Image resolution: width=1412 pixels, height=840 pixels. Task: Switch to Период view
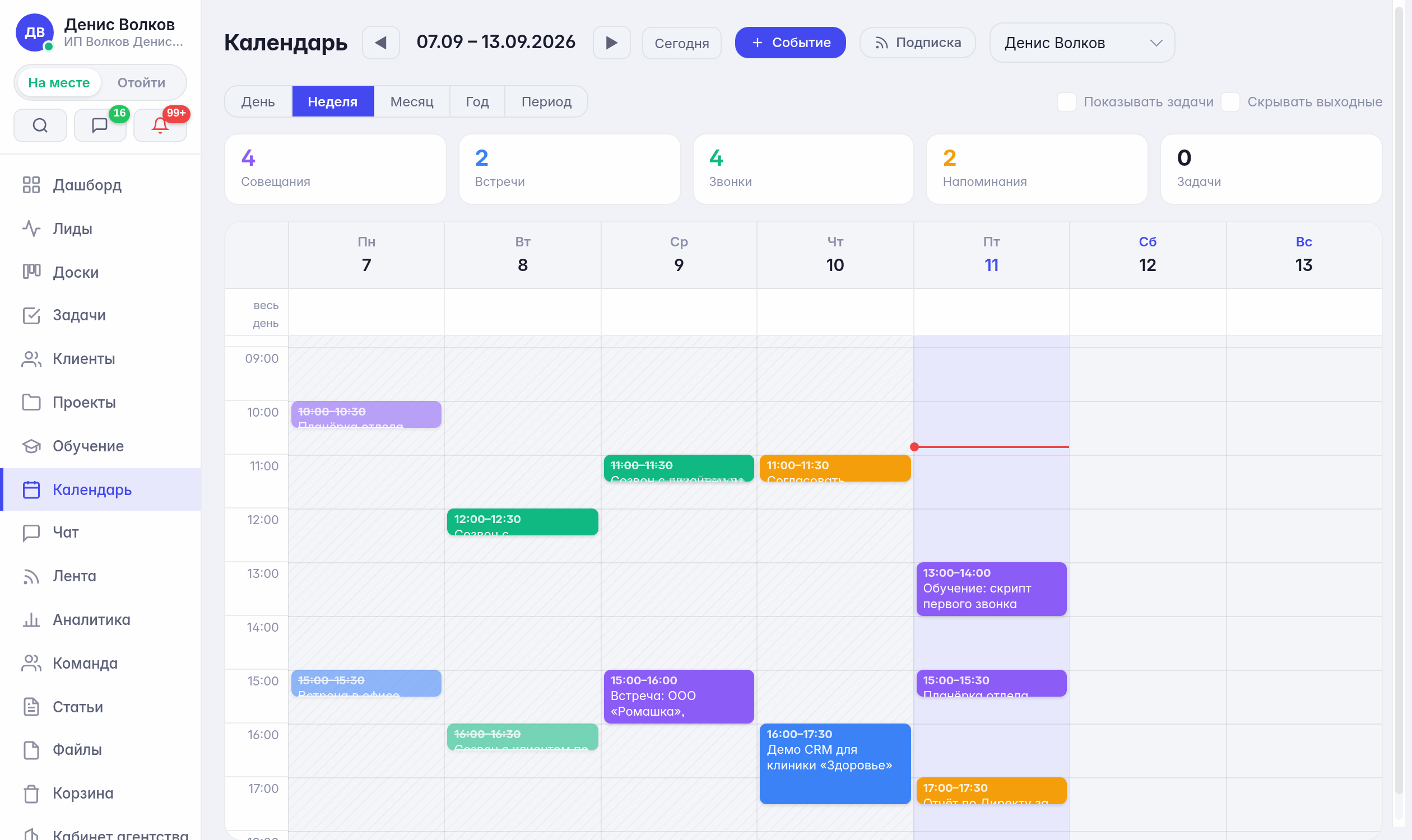tap(546, 102)
